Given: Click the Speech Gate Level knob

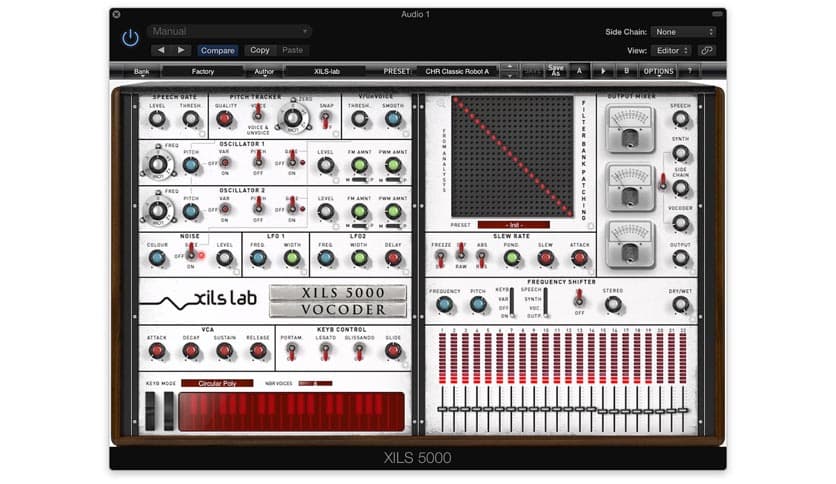Looking at the screenshot, I should point(157,119).
